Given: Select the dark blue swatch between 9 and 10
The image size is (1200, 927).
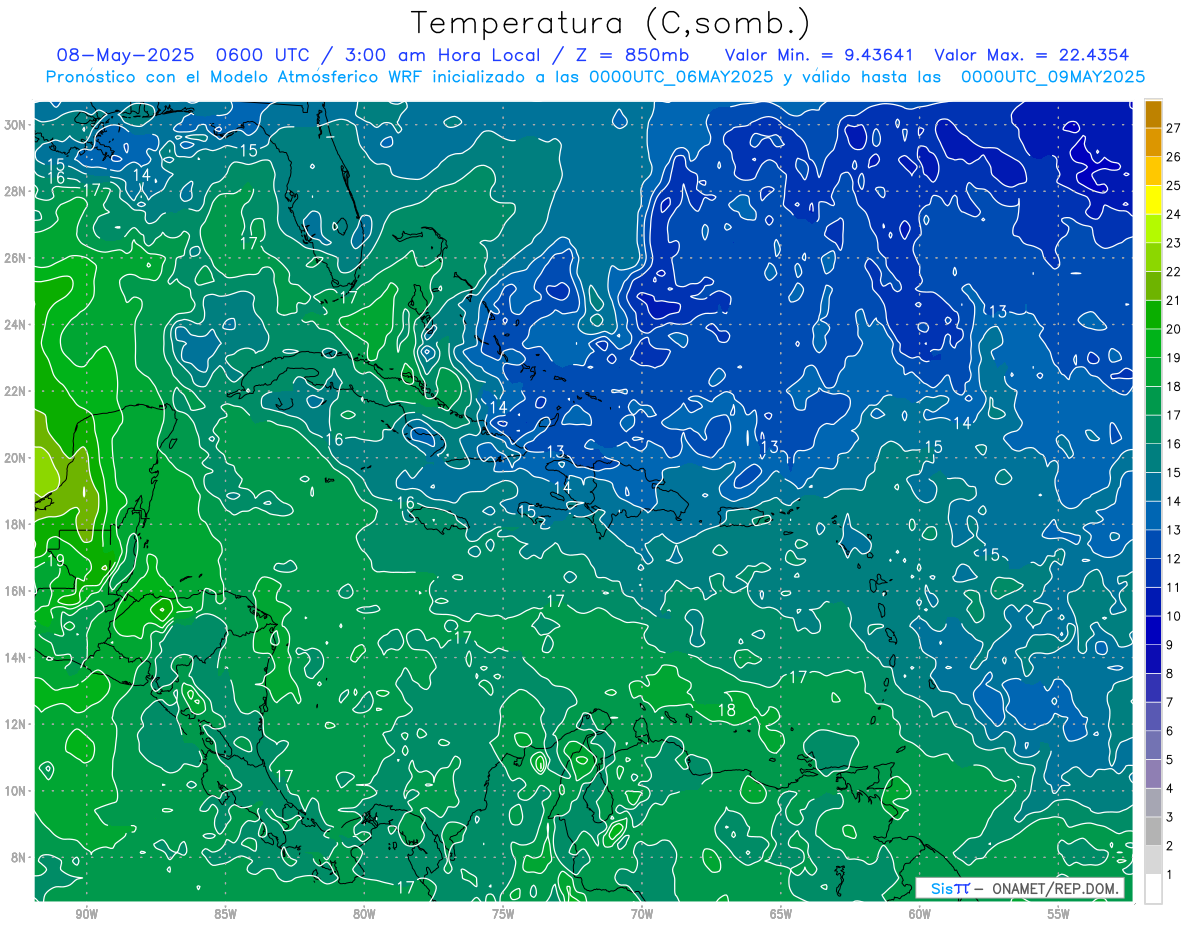Looking at the screenshot, I should pos(1153,630).
